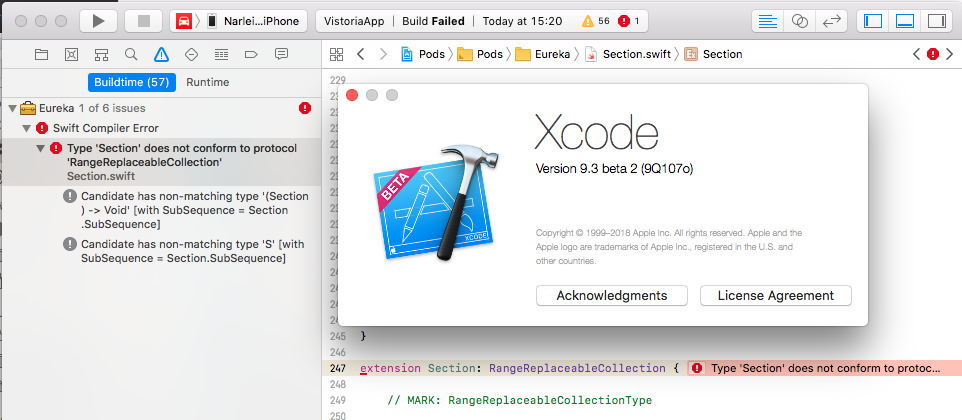Show the Debug navigator
Screen dimensions: 962x420
[x=221, y=55]
